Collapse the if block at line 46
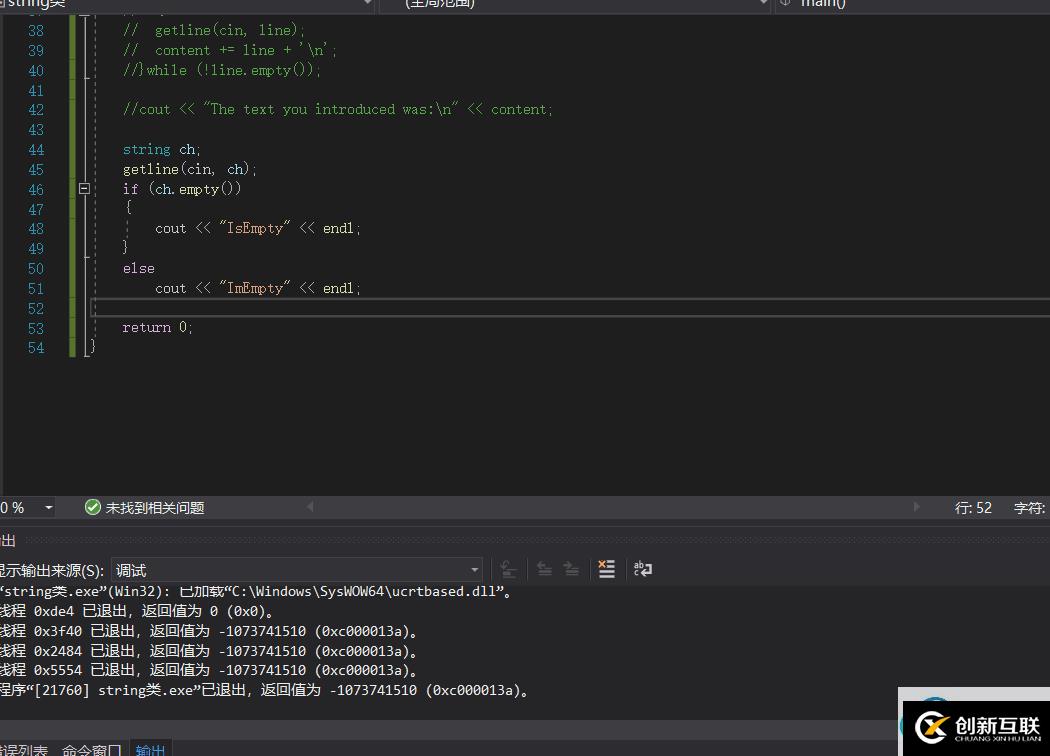 [84, 189]
